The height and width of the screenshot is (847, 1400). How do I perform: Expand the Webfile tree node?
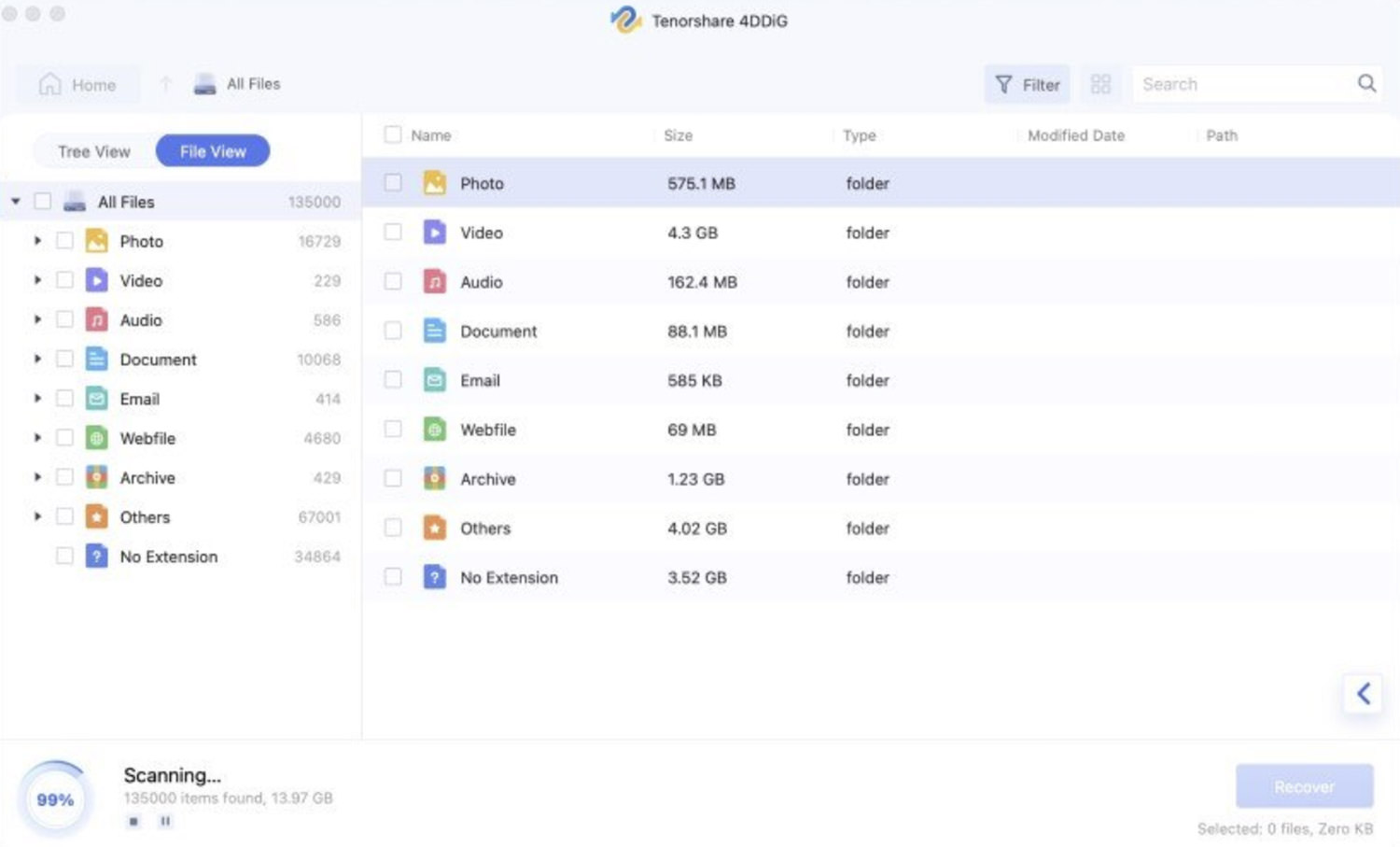click(x=37, y=438)
